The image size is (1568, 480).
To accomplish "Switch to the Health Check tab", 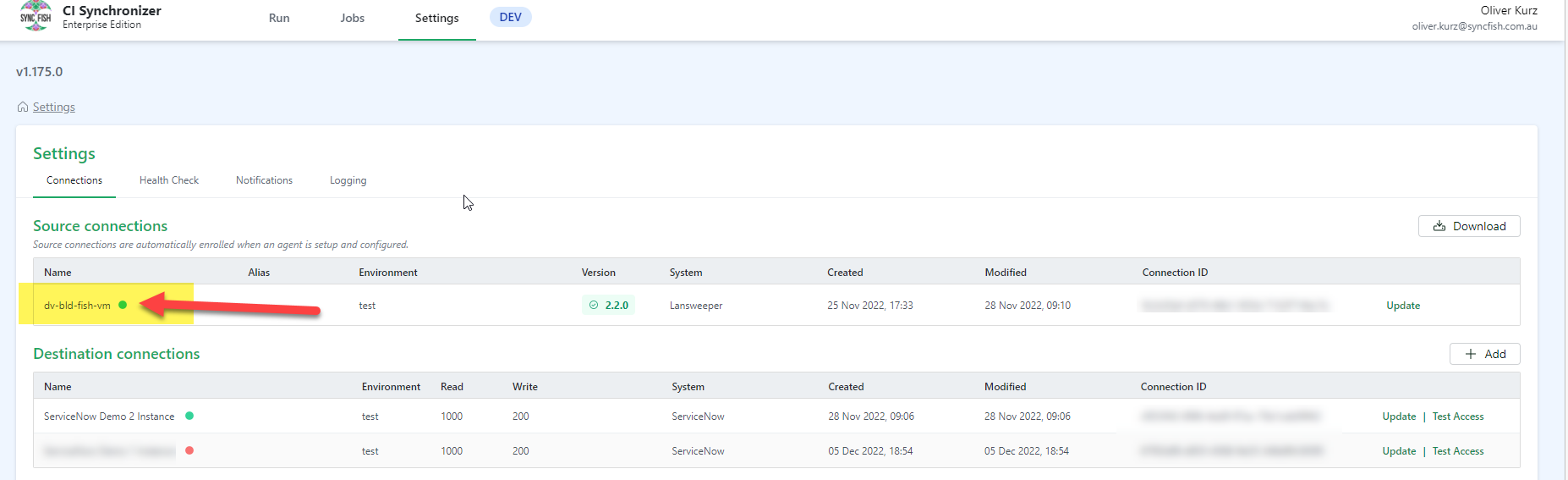I will click(169, 180).
